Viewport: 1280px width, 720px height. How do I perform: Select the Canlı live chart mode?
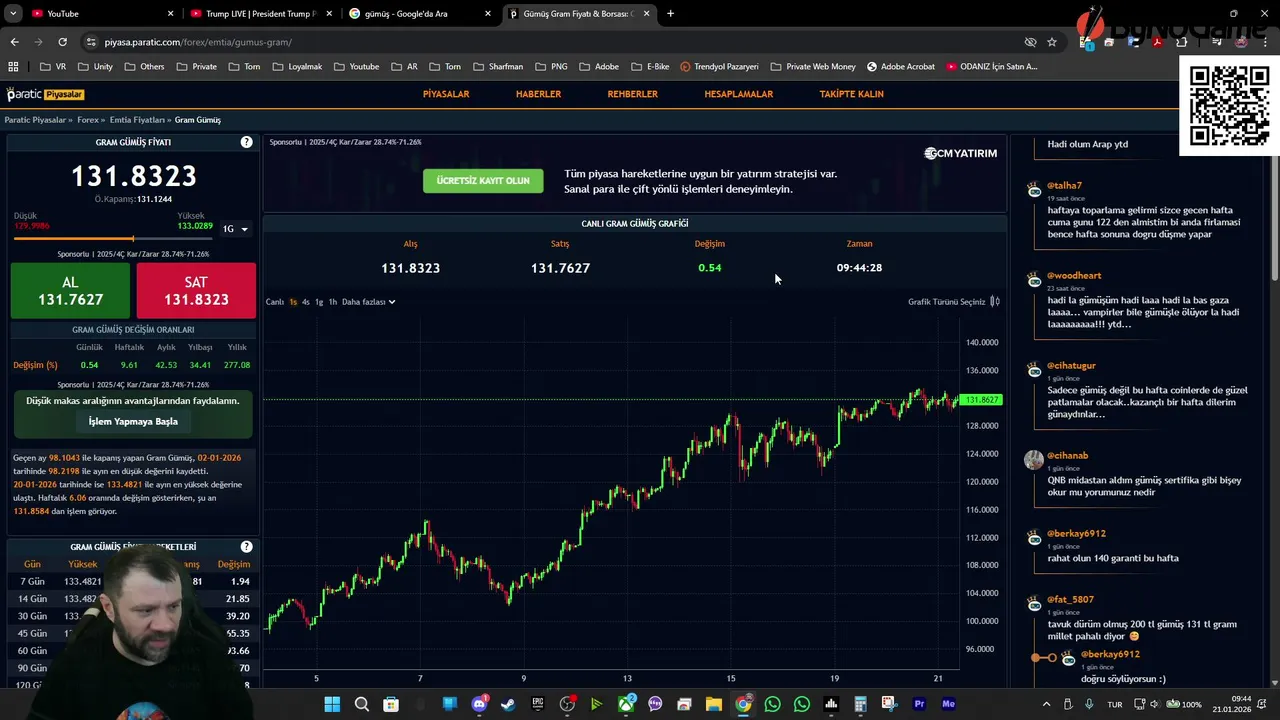(275, 302)
